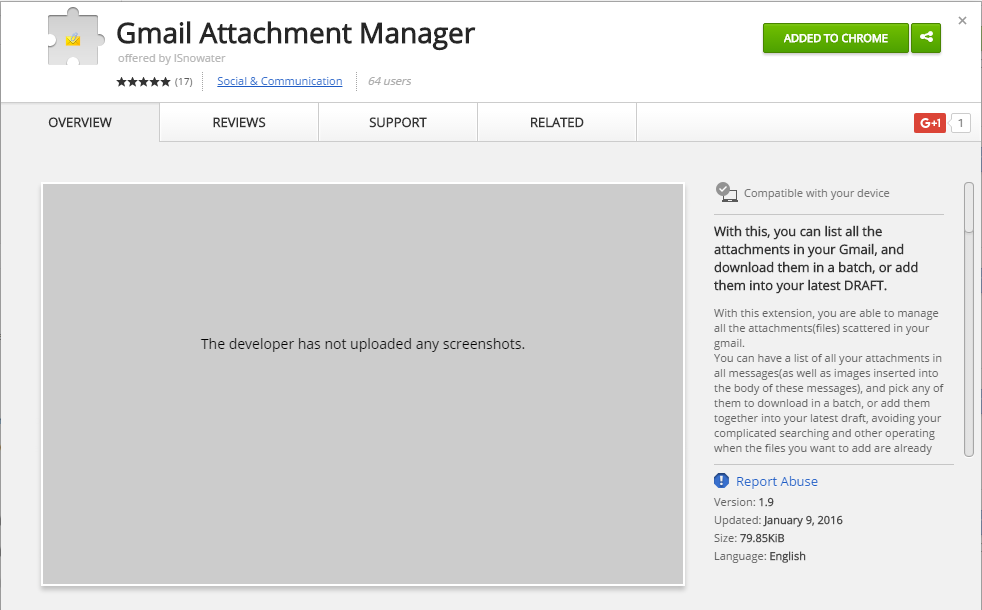Click the blue Report Abuse exclamation icon
The height and width of the screenshot is (610, 982).
click(722, 481)
